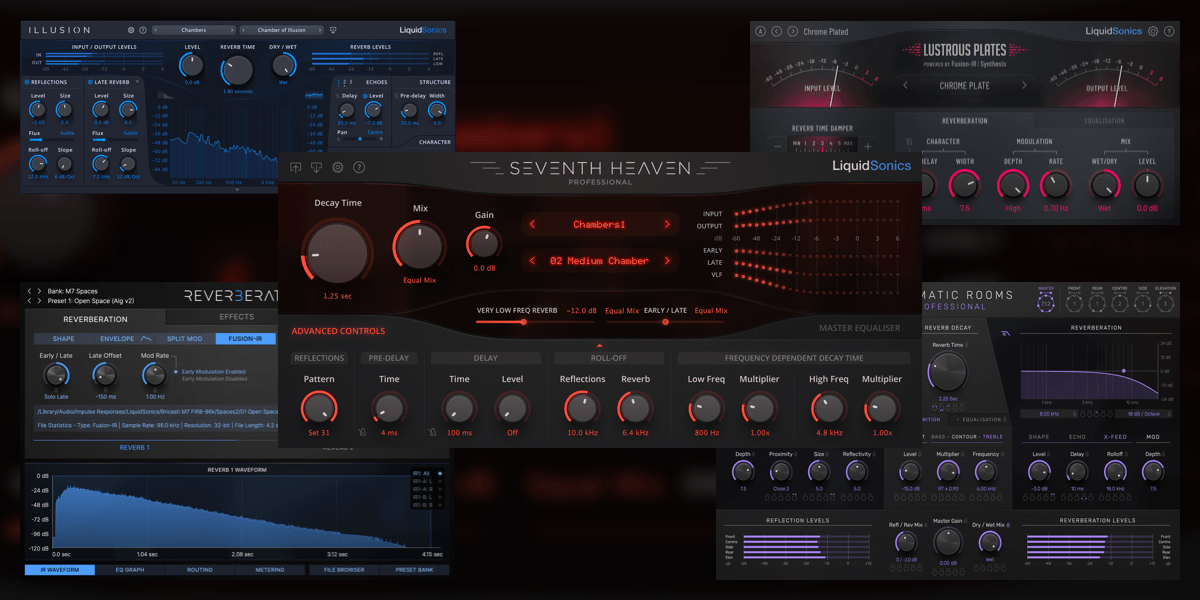
Task: Click the Reverb Time knob in Illusion
Action: [237, 70]
